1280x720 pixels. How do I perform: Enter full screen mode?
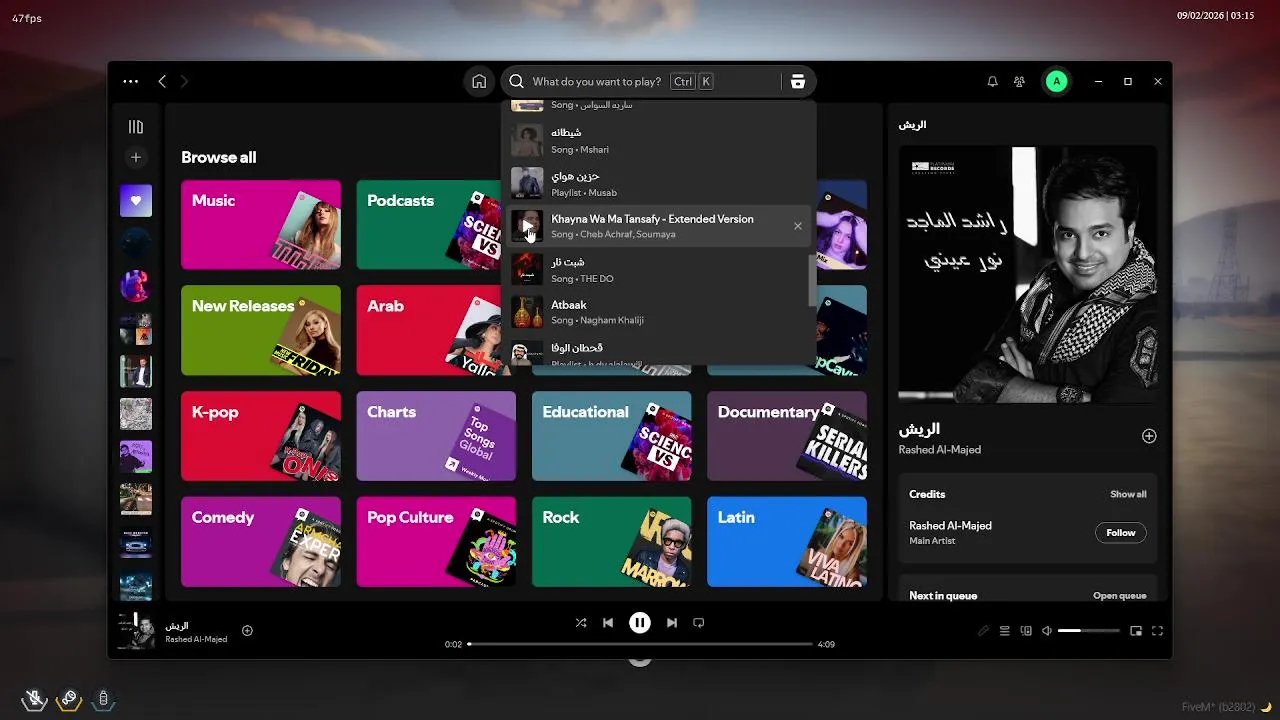[x=1157, y=631]
